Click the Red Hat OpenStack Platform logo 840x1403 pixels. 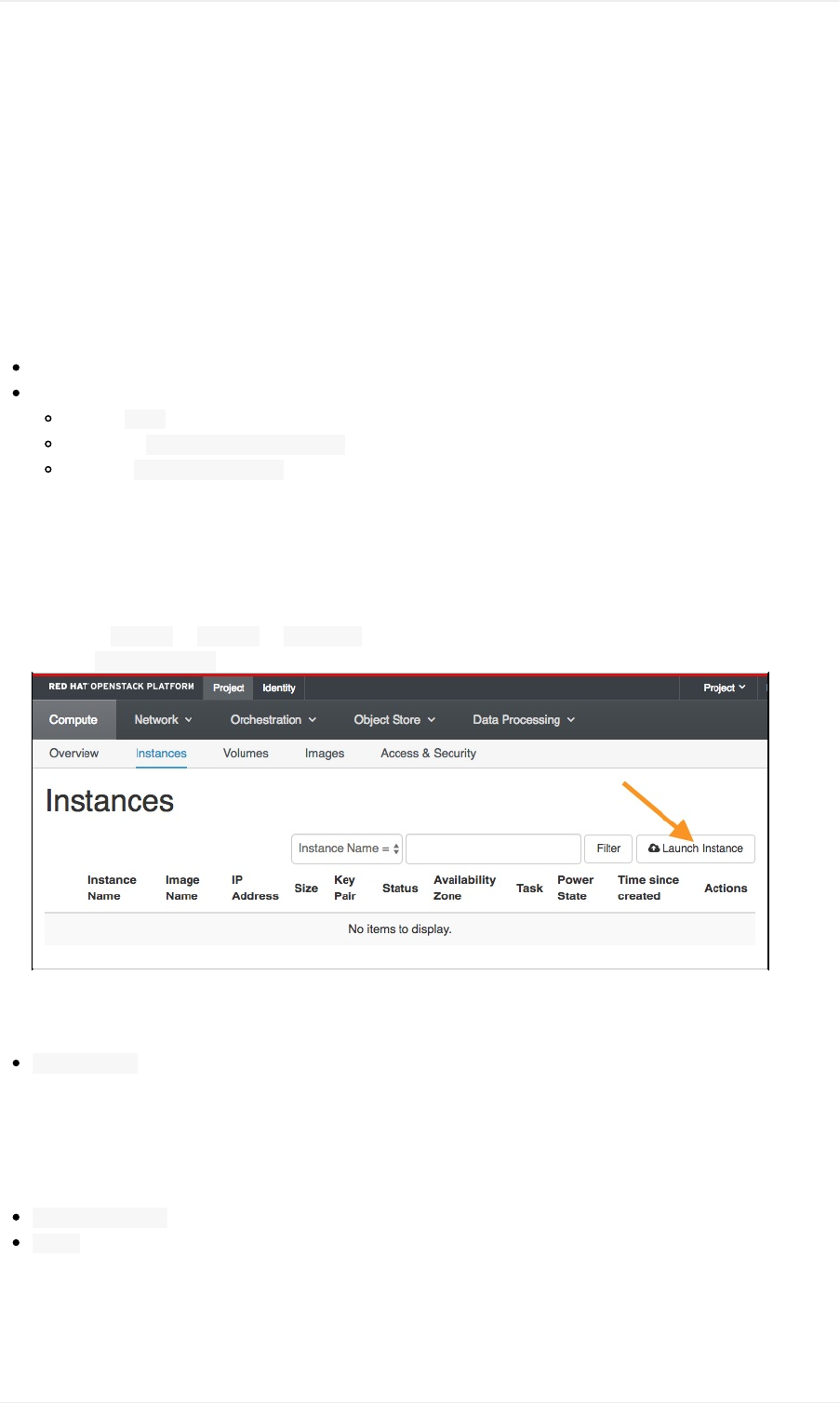click(x=121, y=687)
